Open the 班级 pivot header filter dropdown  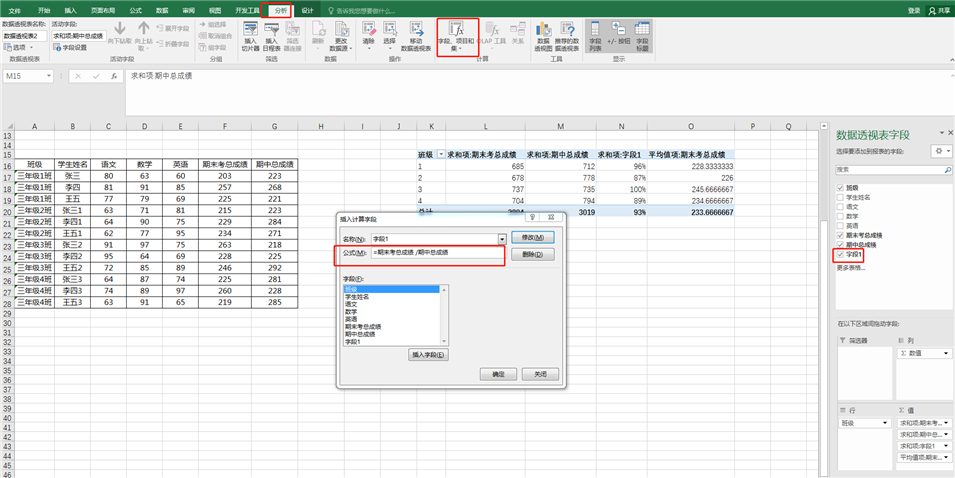(441, 155)
